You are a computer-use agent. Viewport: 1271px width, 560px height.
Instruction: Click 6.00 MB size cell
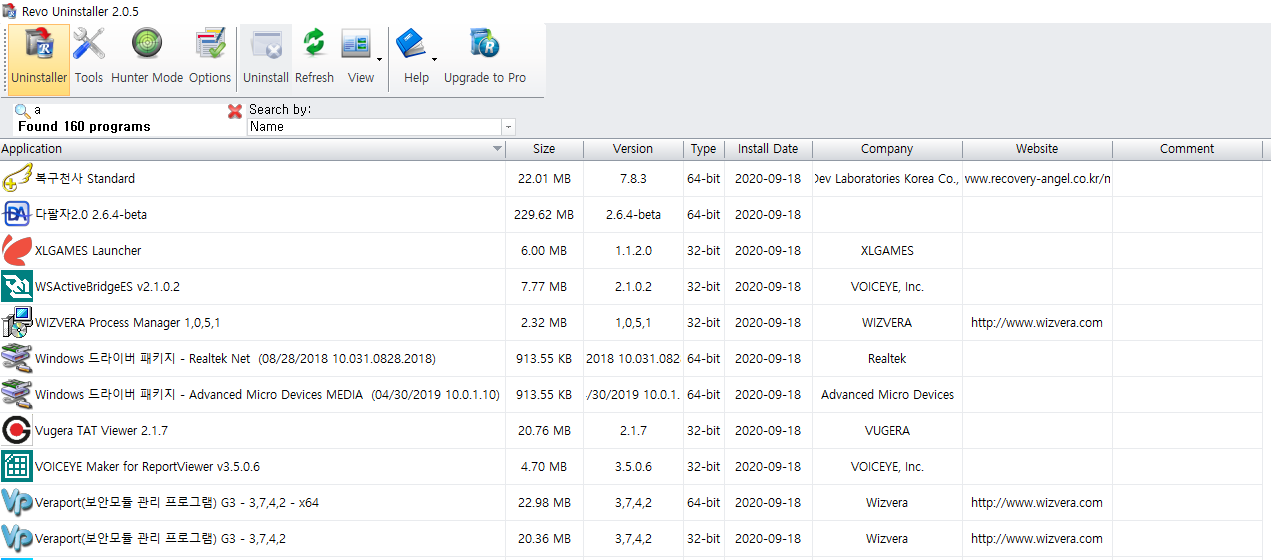pyautogui.click(x=544, y=251)
